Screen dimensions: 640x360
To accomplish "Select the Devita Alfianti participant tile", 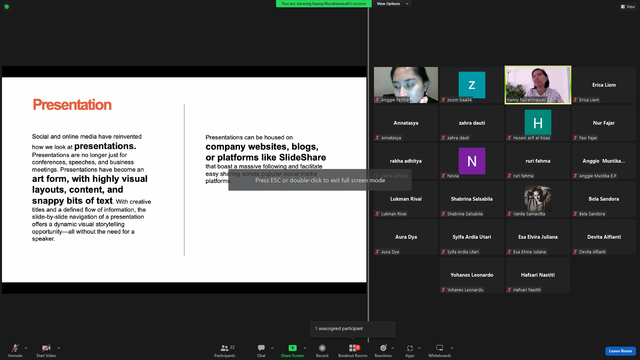I will click(x=604, y=237).
